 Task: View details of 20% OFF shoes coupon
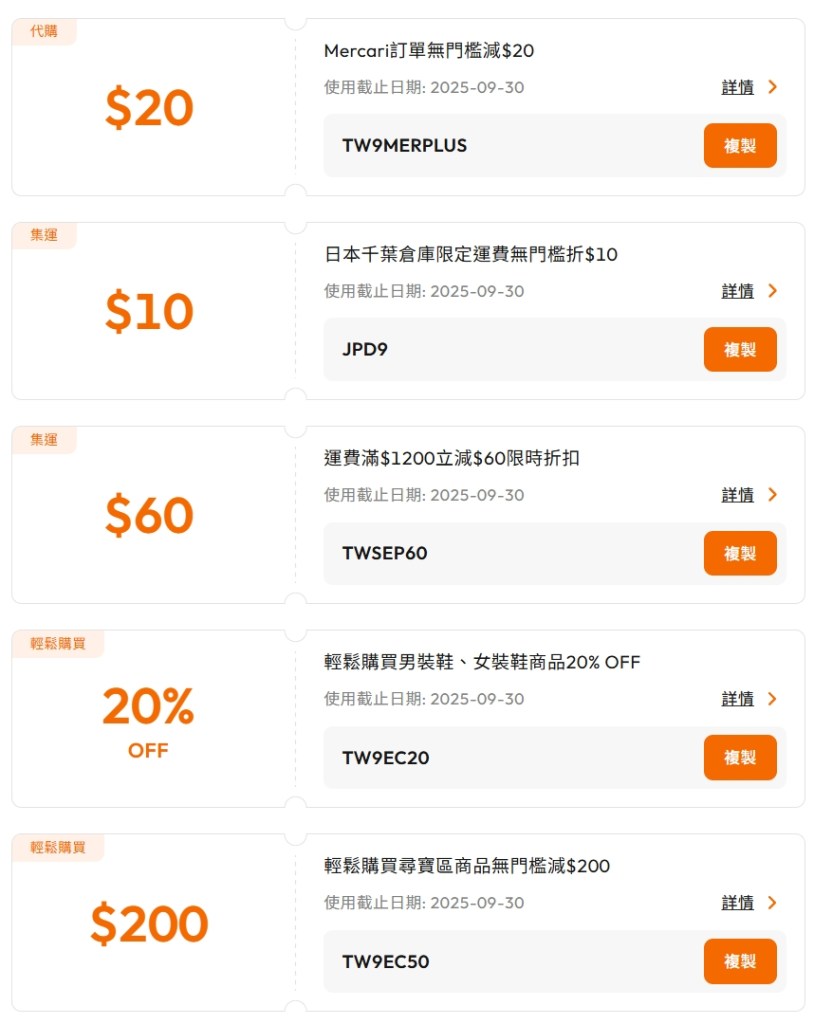click(x=738, y=699)
